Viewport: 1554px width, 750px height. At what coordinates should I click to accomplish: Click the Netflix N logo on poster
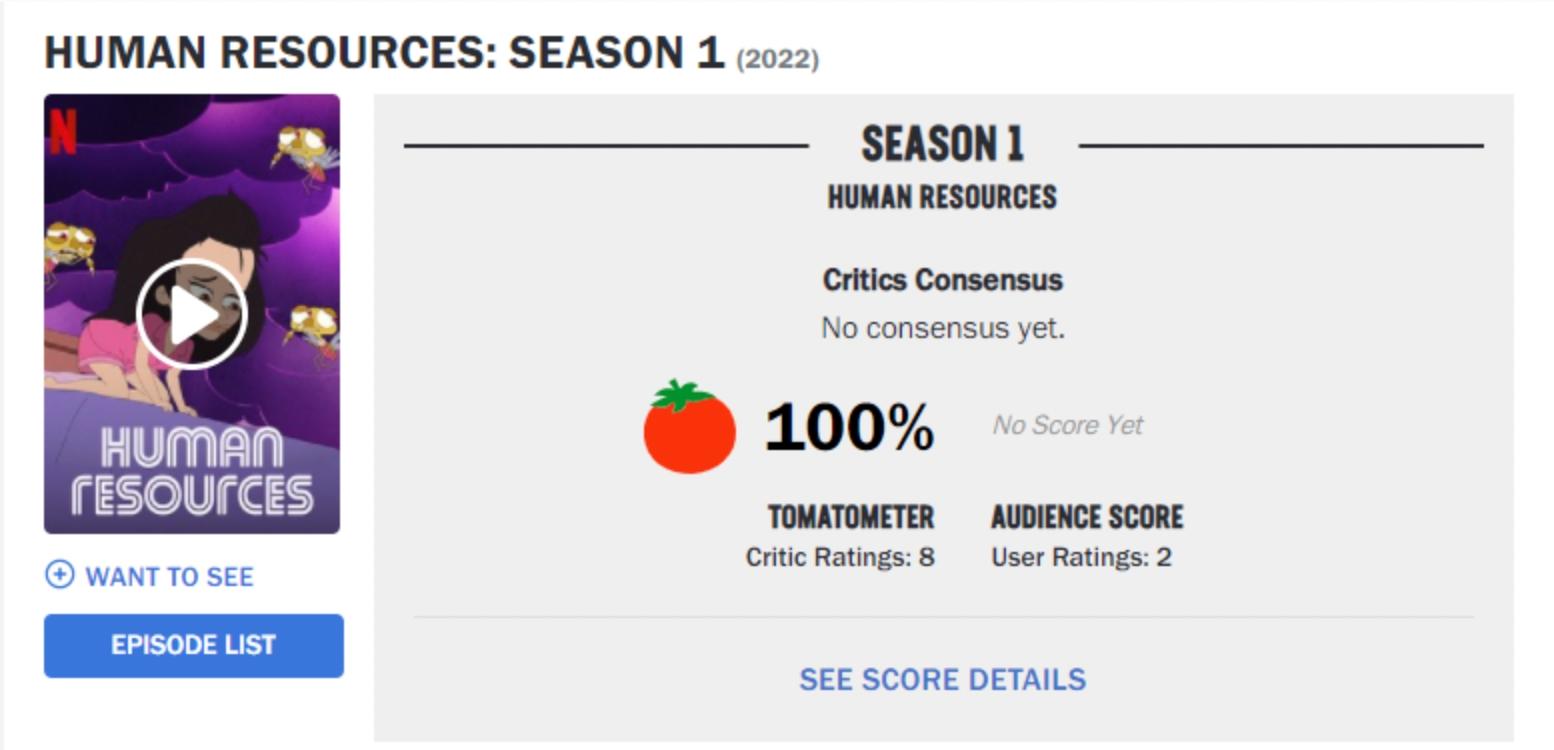[63, 132]
